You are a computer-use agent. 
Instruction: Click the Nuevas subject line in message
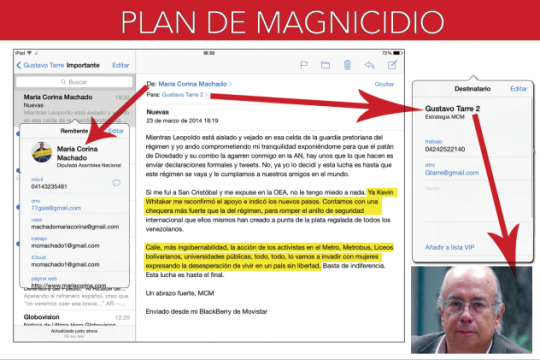click(x=158, y=112)
